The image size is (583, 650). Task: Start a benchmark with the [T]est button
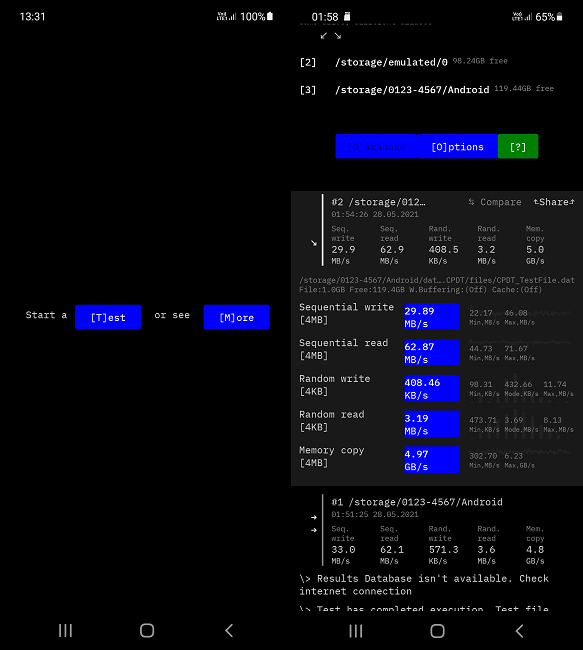tap(108, 317)
